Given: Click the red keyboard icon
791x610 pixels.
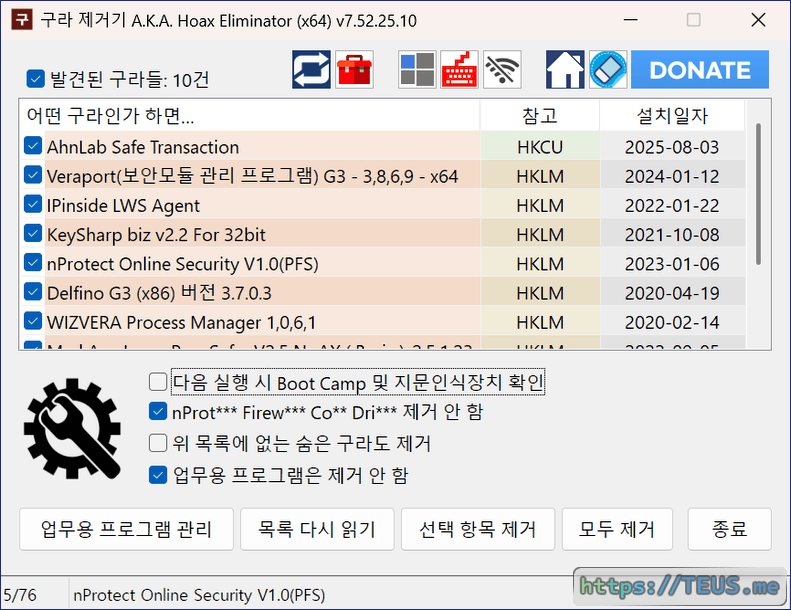Looking at the screenshot, I should (x=459, y=70).
